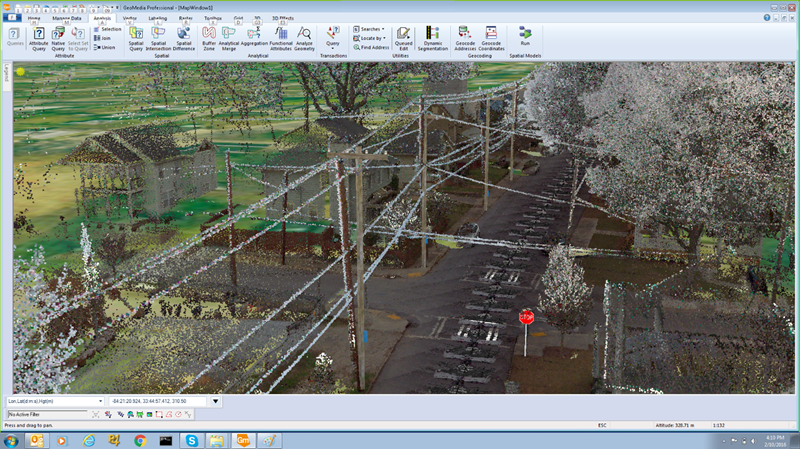The width and height of the screenshot is (800, 449).
Task: Switch to the Raster tab
Action: pos(186,18)
